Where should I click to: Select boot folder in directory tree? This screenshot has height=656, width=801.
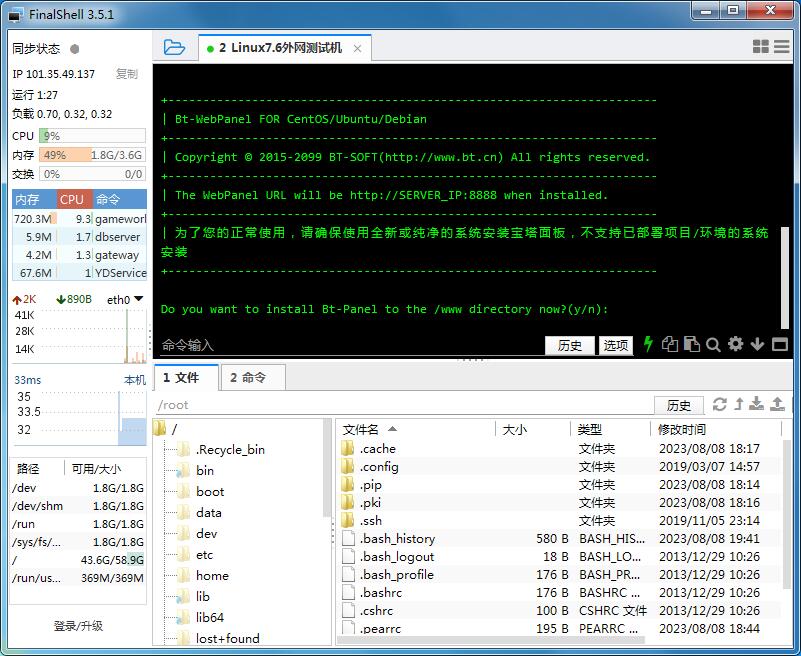pyautogui.click(x=210, y=491)
